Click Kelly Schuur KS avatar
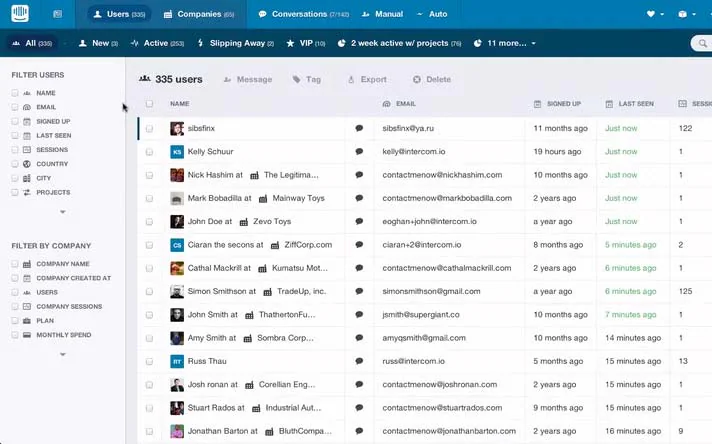Viewport: 712px width, 444px height. point(177,152)
